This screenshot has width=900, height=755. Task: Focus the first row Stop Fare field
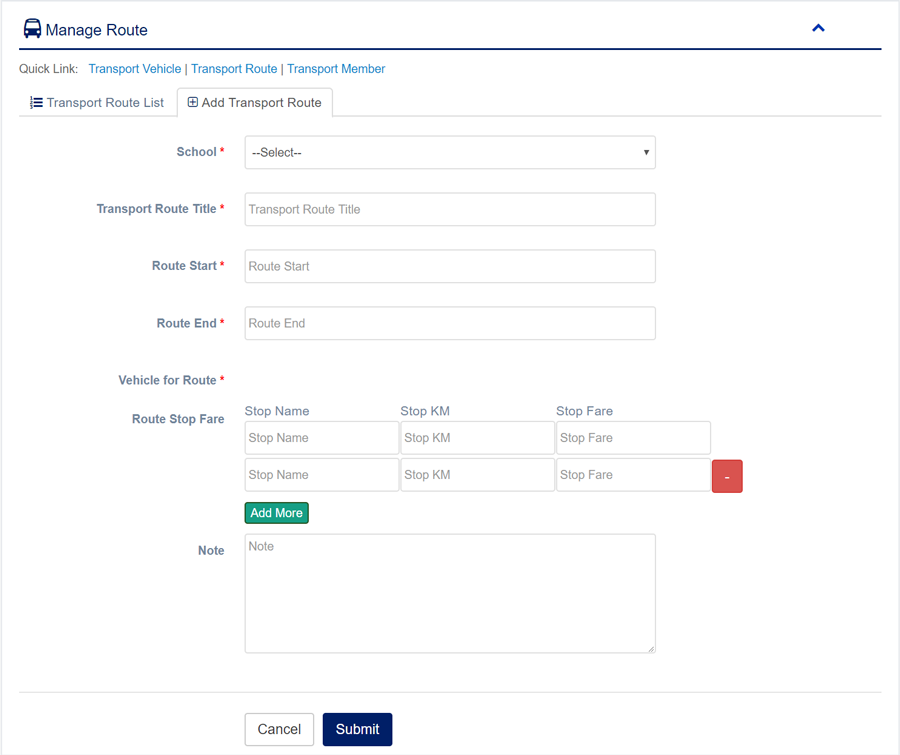pyautogui.click(x=633, y=438)
